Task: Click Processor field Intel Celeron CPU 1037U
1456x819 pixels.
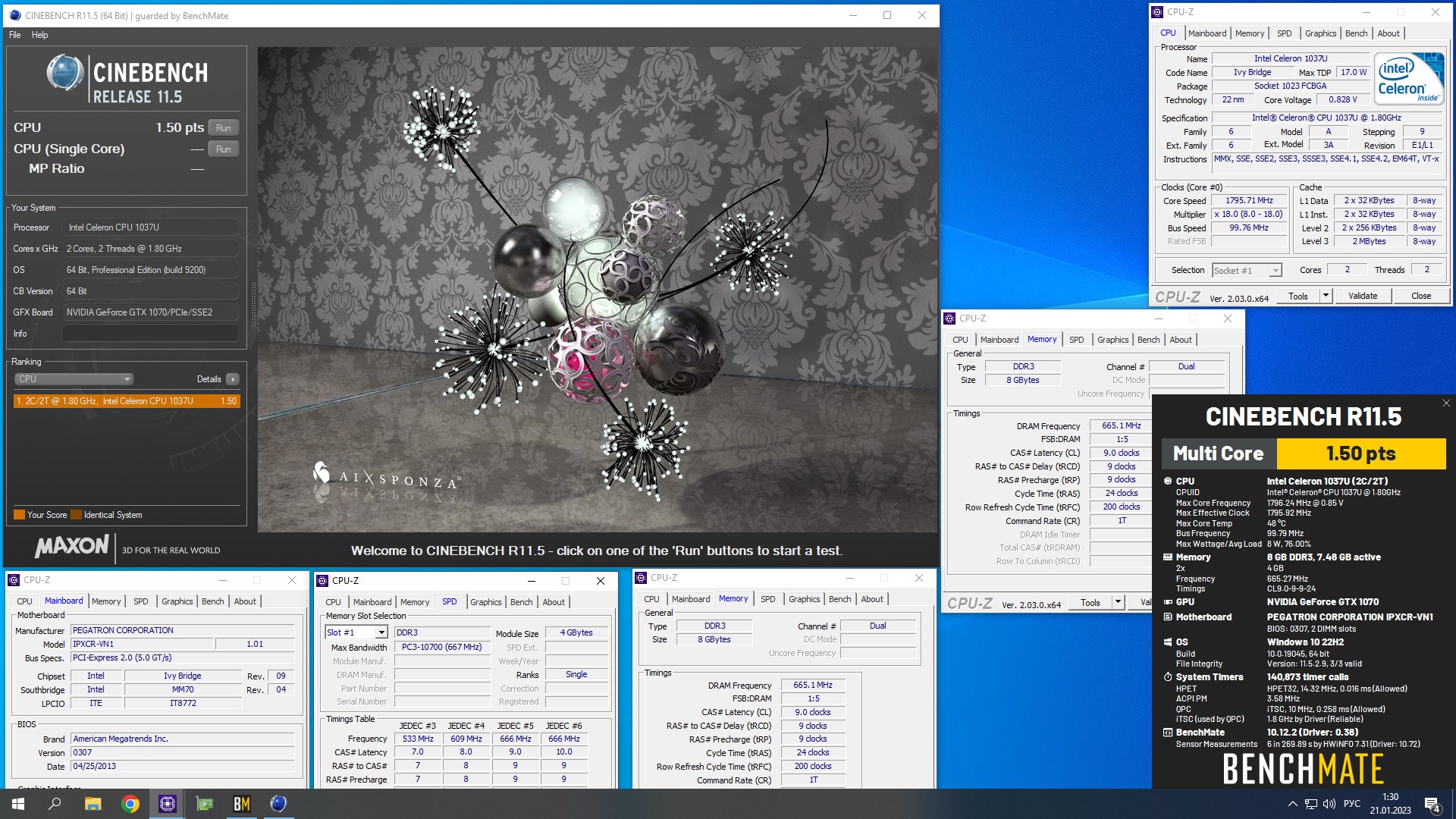Action: [x=151, y=227]
